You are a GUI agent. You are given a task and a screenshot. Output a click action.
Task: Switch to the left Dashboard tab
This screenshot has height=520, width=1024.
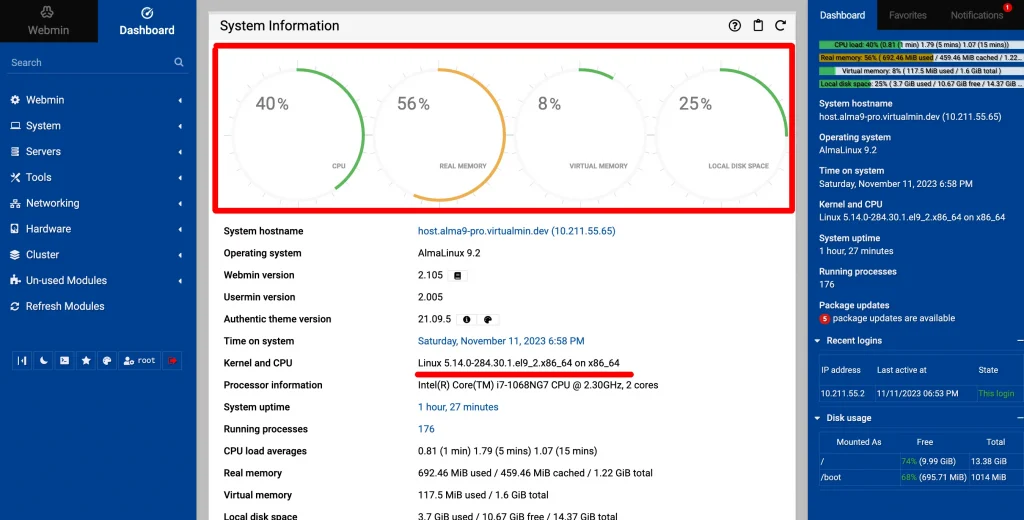(147, 21)
